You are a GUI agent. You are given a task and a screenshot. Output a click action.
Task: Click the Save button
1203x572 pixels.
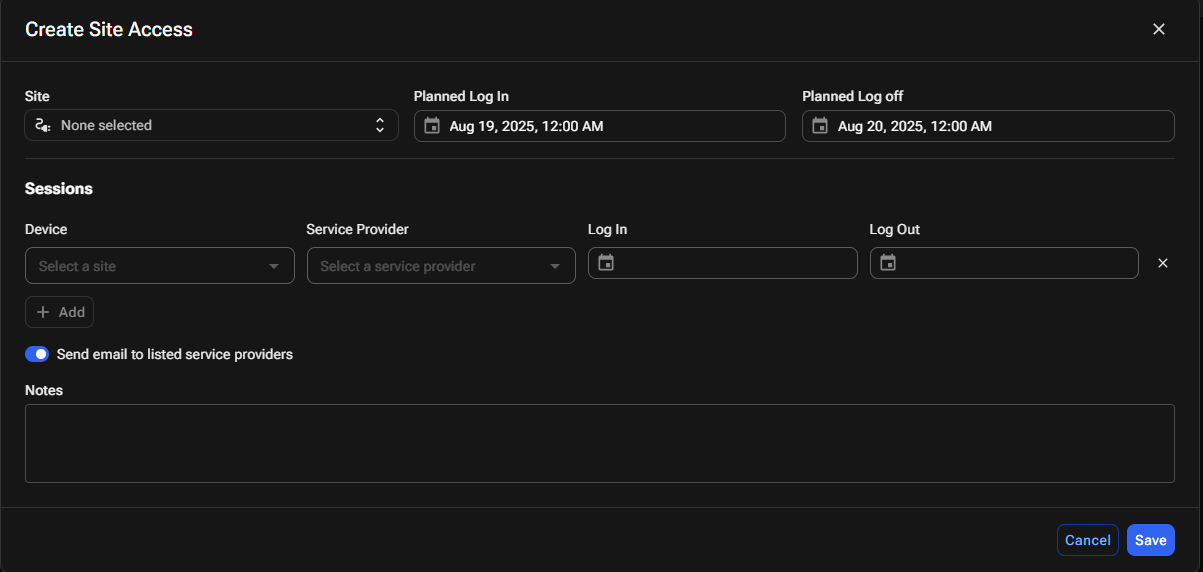pyautogui.click(x=1151, y=540)
